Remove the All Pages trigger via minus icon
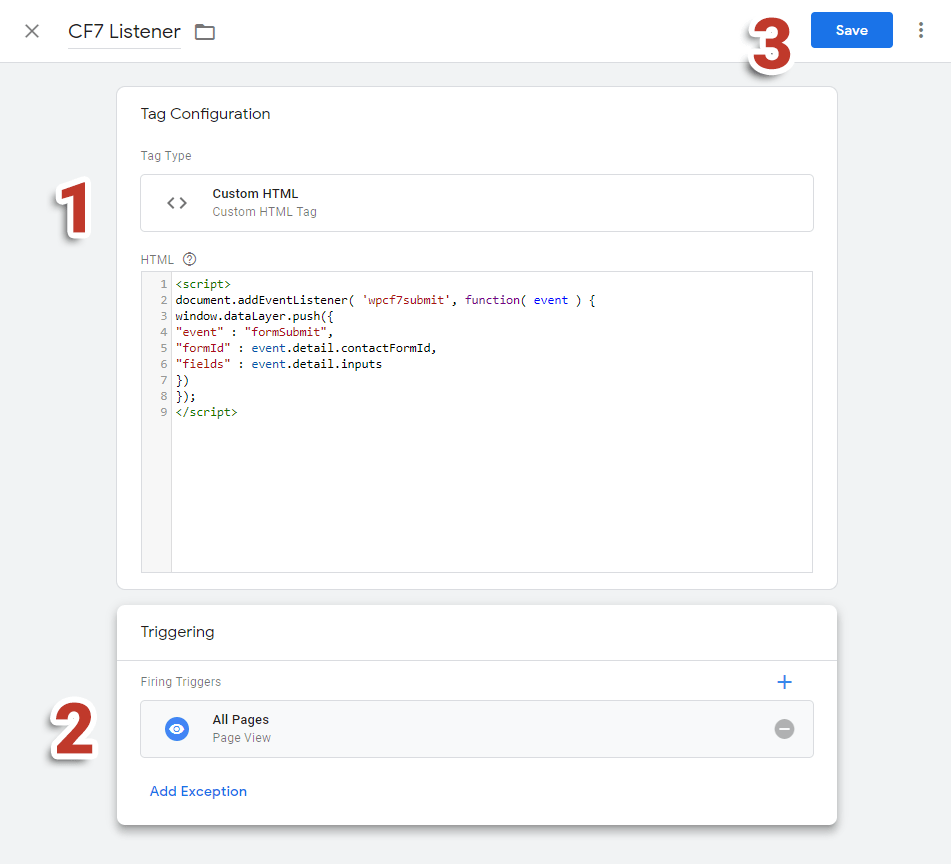 (785, 728)
